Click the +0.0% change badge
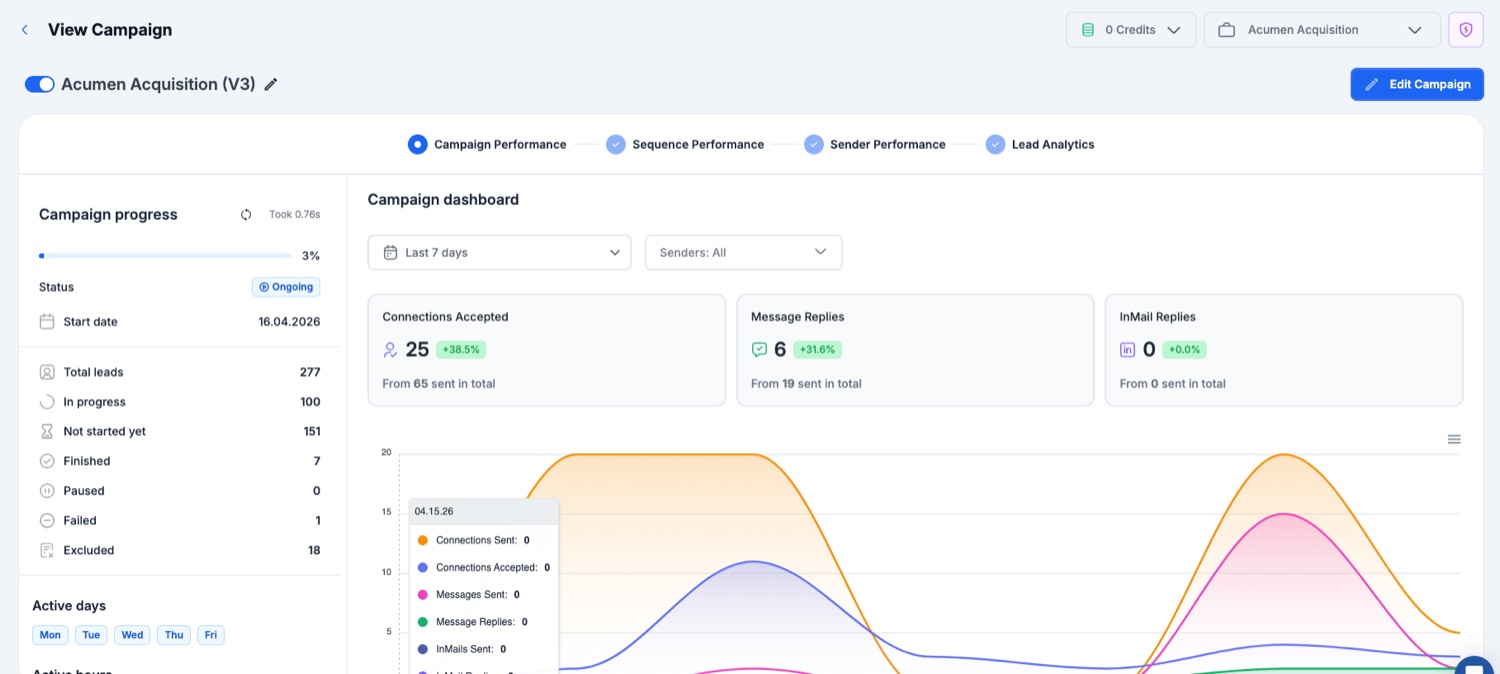The image size is (1500, 674). pos(1184,350)
